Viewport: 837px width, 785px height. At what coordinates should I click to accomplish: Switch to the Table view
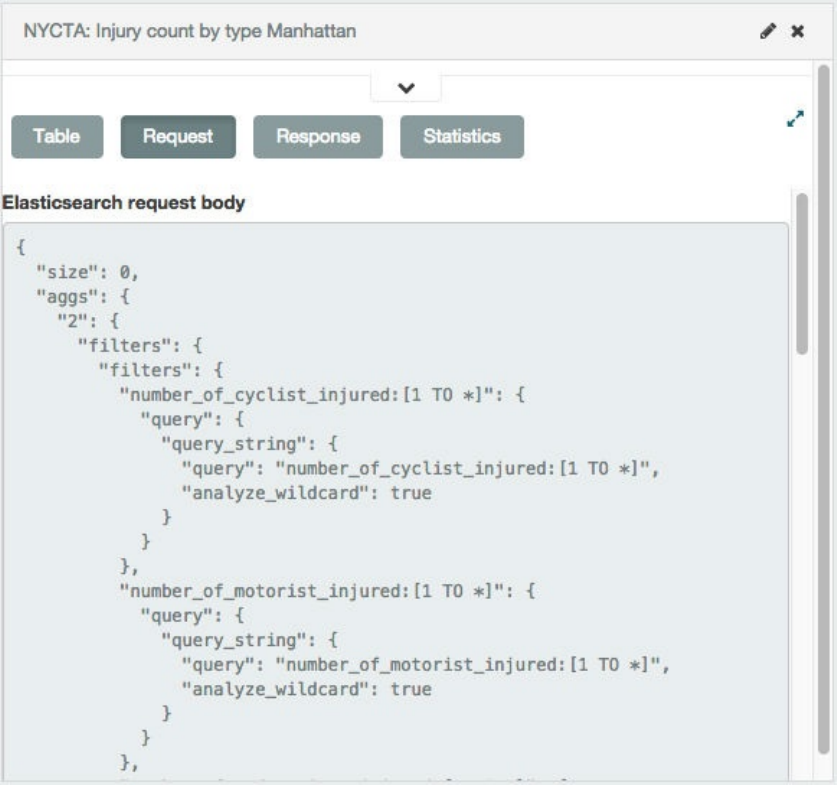[56, 137]
